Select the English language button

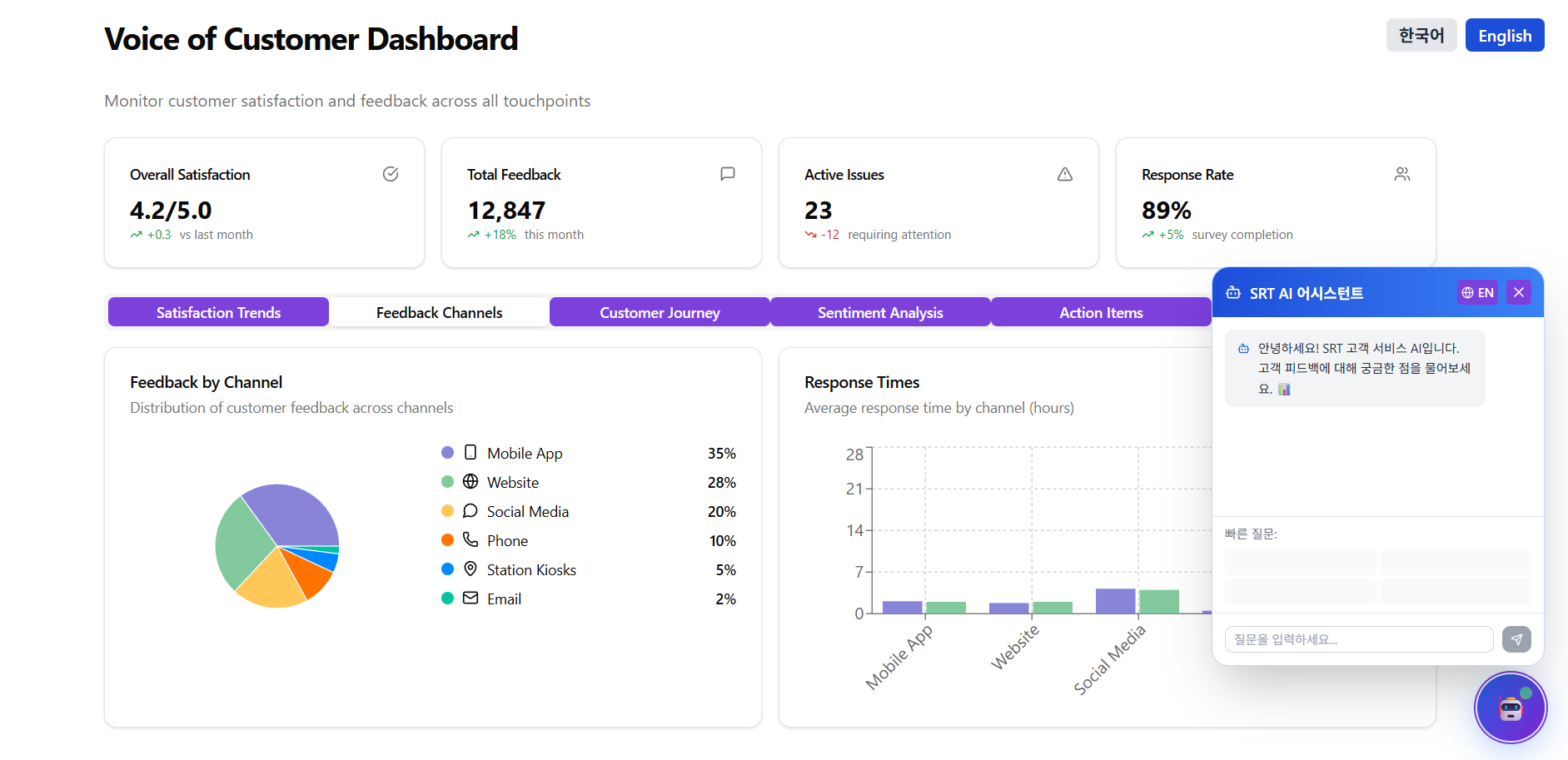1504,36
